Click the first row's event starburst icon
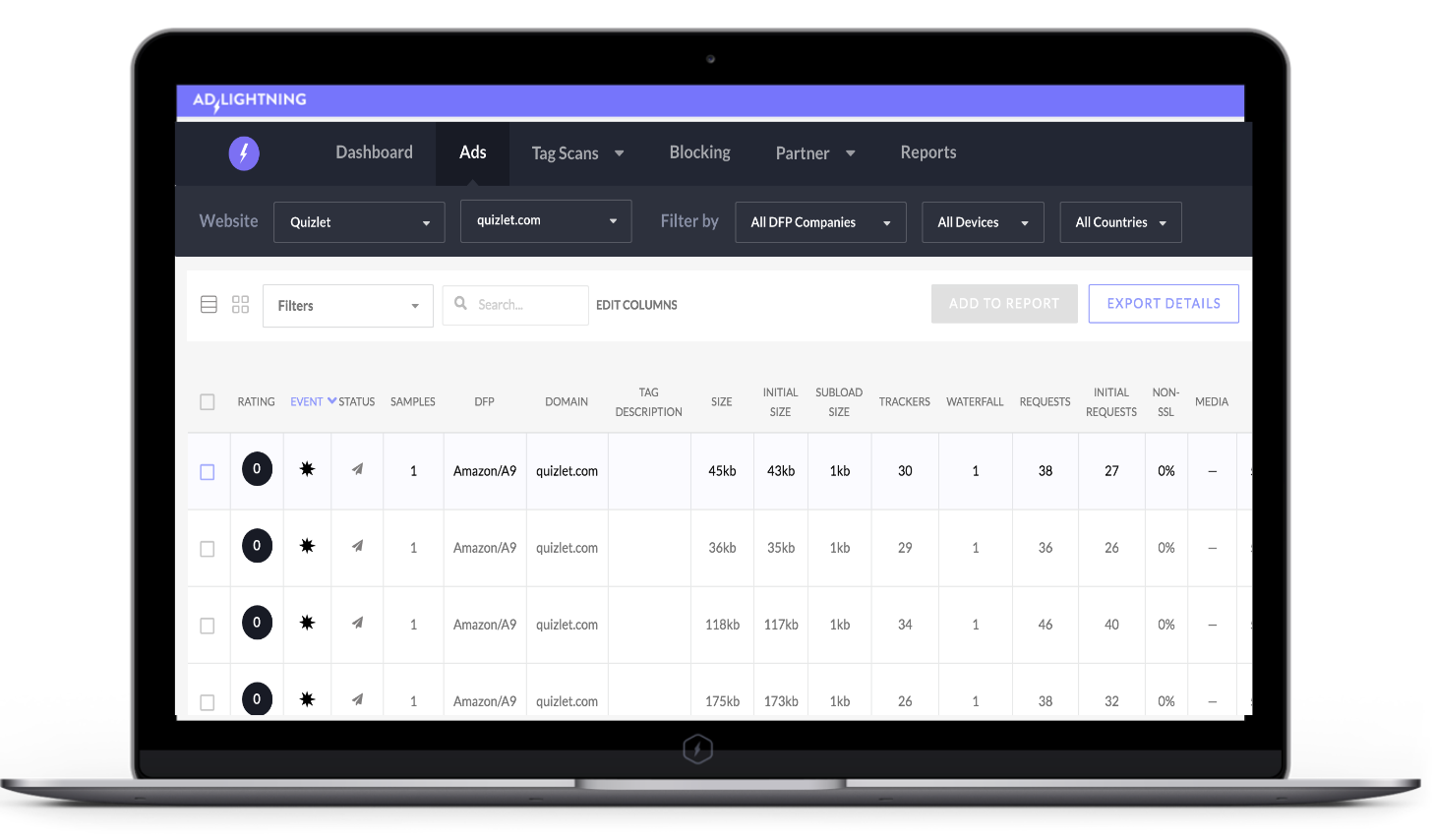This screenshot has height=840, width=1434. point(307,469)
